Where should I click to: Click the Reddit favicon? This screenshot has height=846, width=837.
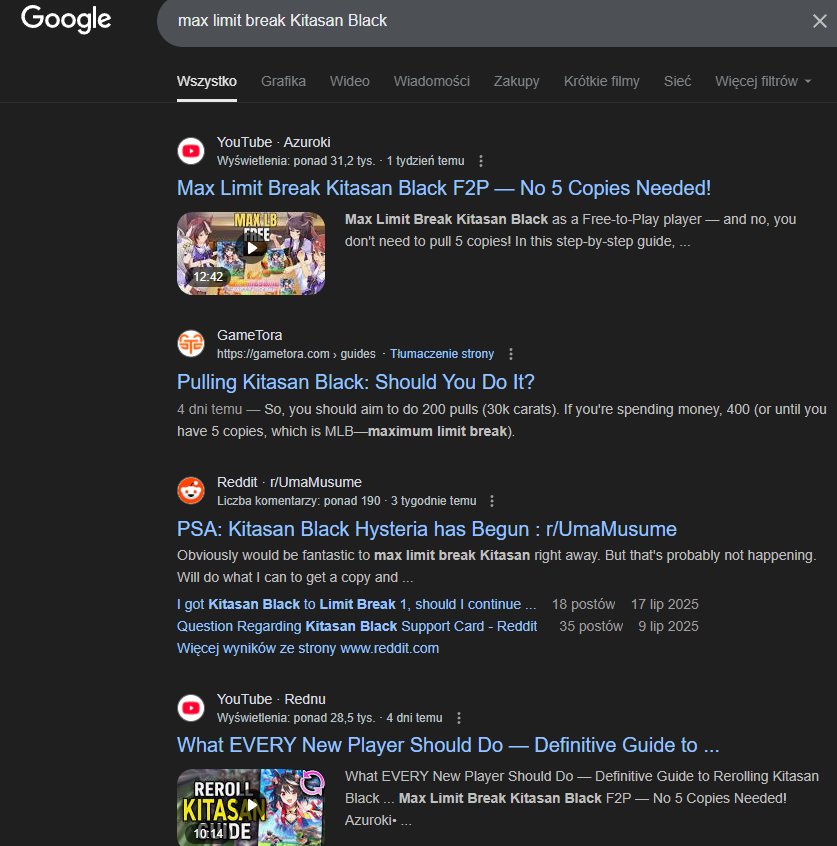tap(191, 490)
